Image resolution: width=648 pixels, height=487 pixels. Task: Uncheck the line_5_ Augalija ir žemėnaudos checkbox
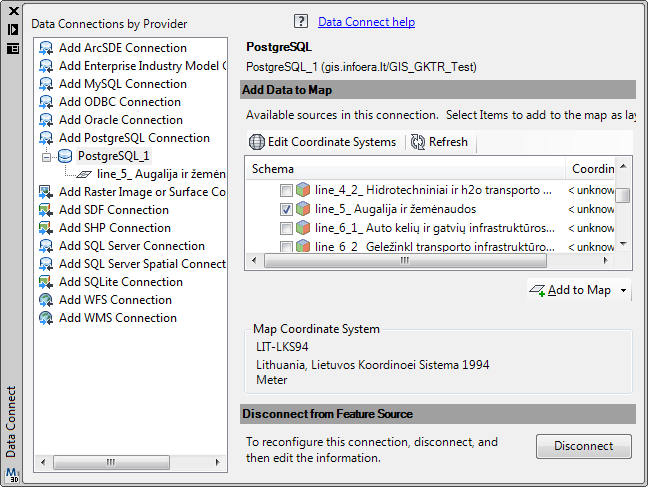click(286, 209)
